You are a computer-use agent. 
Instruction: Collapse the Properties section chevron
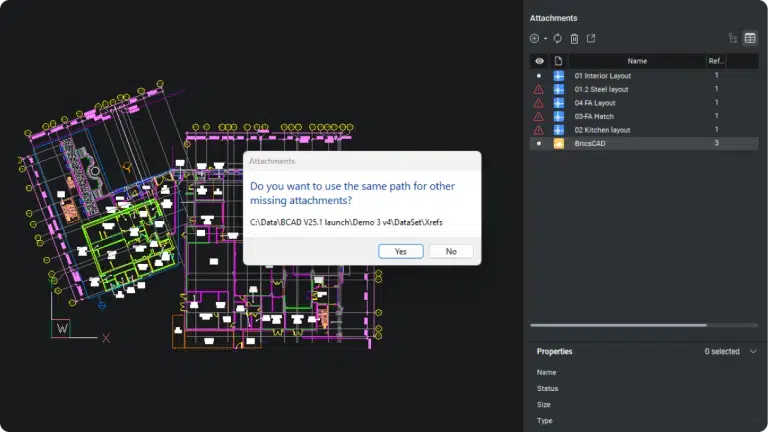(x=753, y=352)
